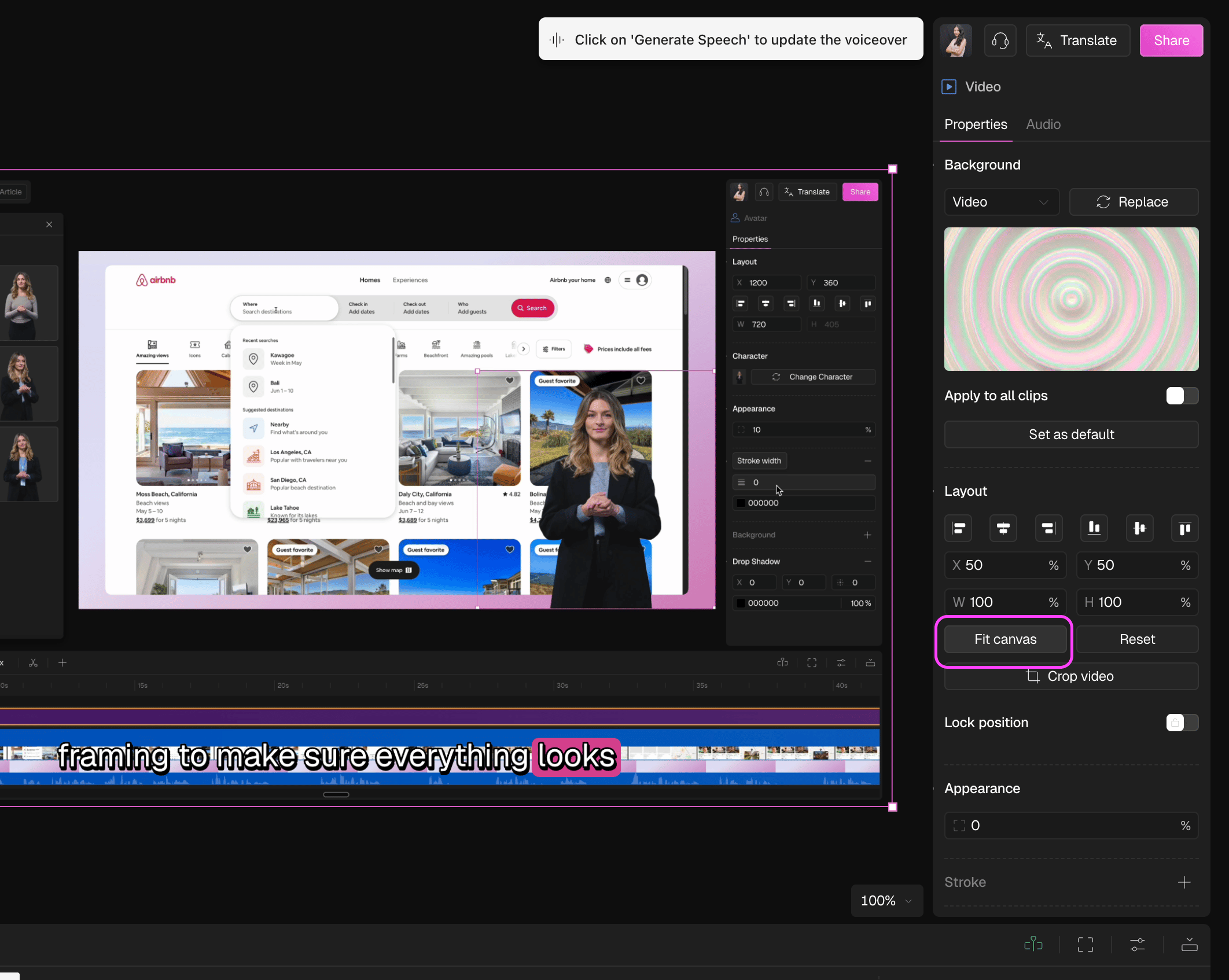The height and width of the screenshot is (980, 1229).
Task: Toggle Lock position switch
Action: tap(1182, 723)
